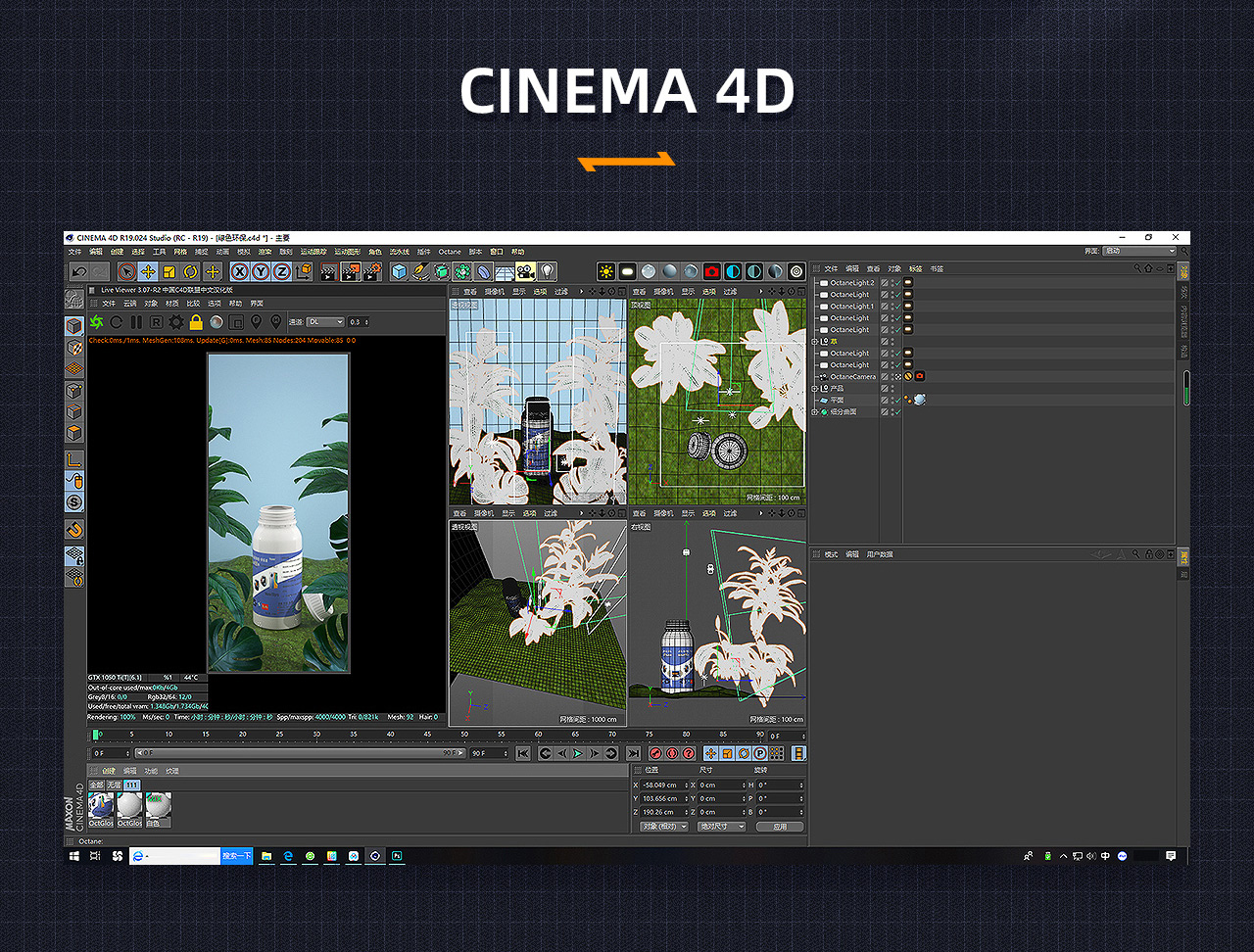Click the Undo arrow in the top toolbar
This screenshot has height=952, width=1254.
click(78, 272)
